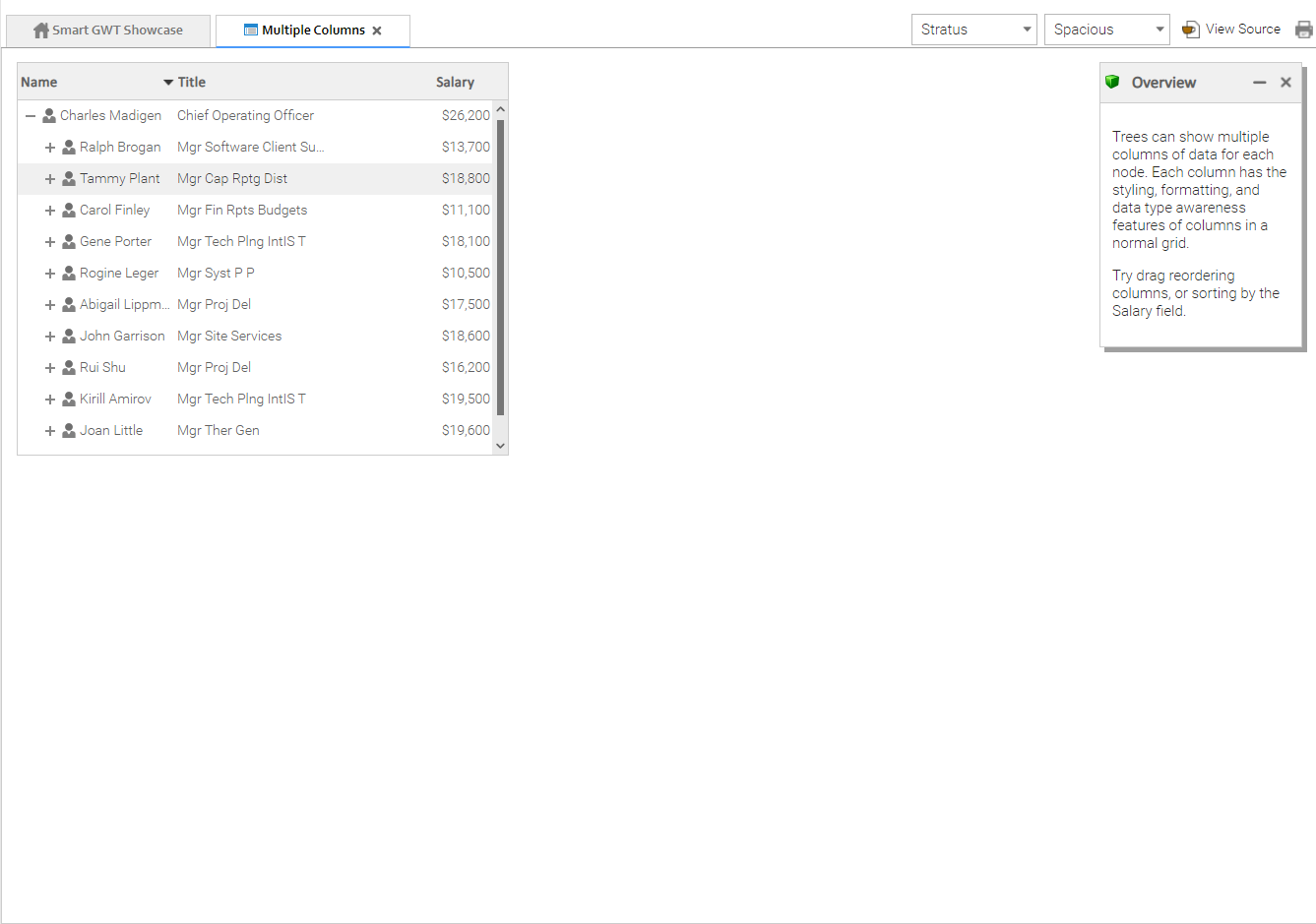Close the Multiple Columns tab
The height and width of the screenshot is (924, 1316).
click(x=377, y=31)
